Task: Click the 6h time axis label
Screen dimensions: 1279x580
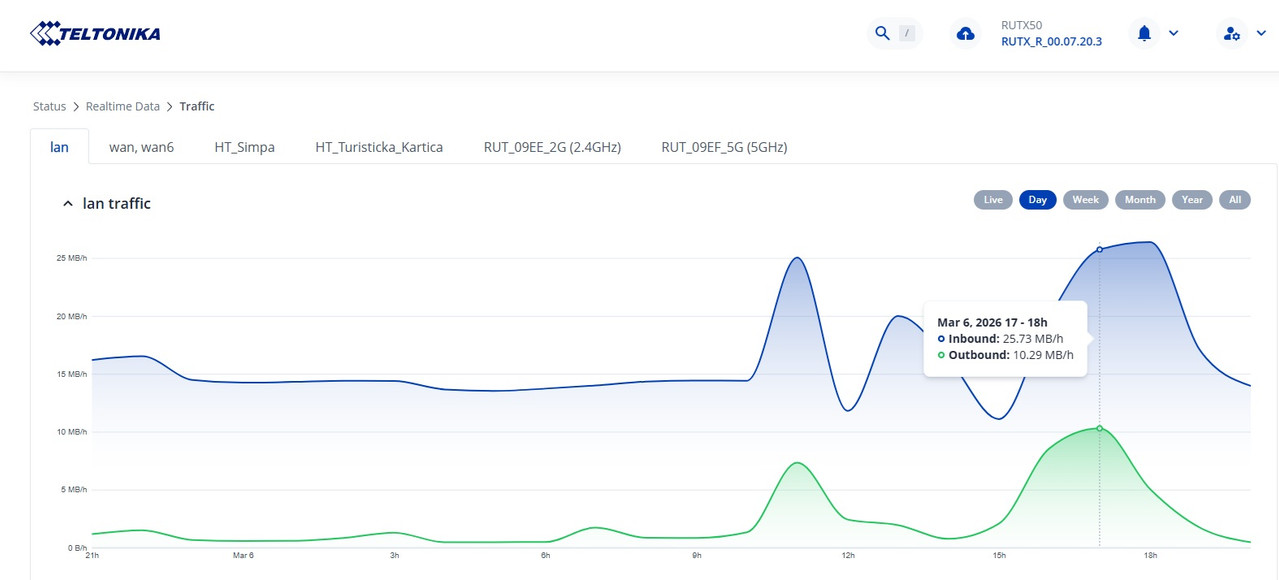Action: [546, 556]
